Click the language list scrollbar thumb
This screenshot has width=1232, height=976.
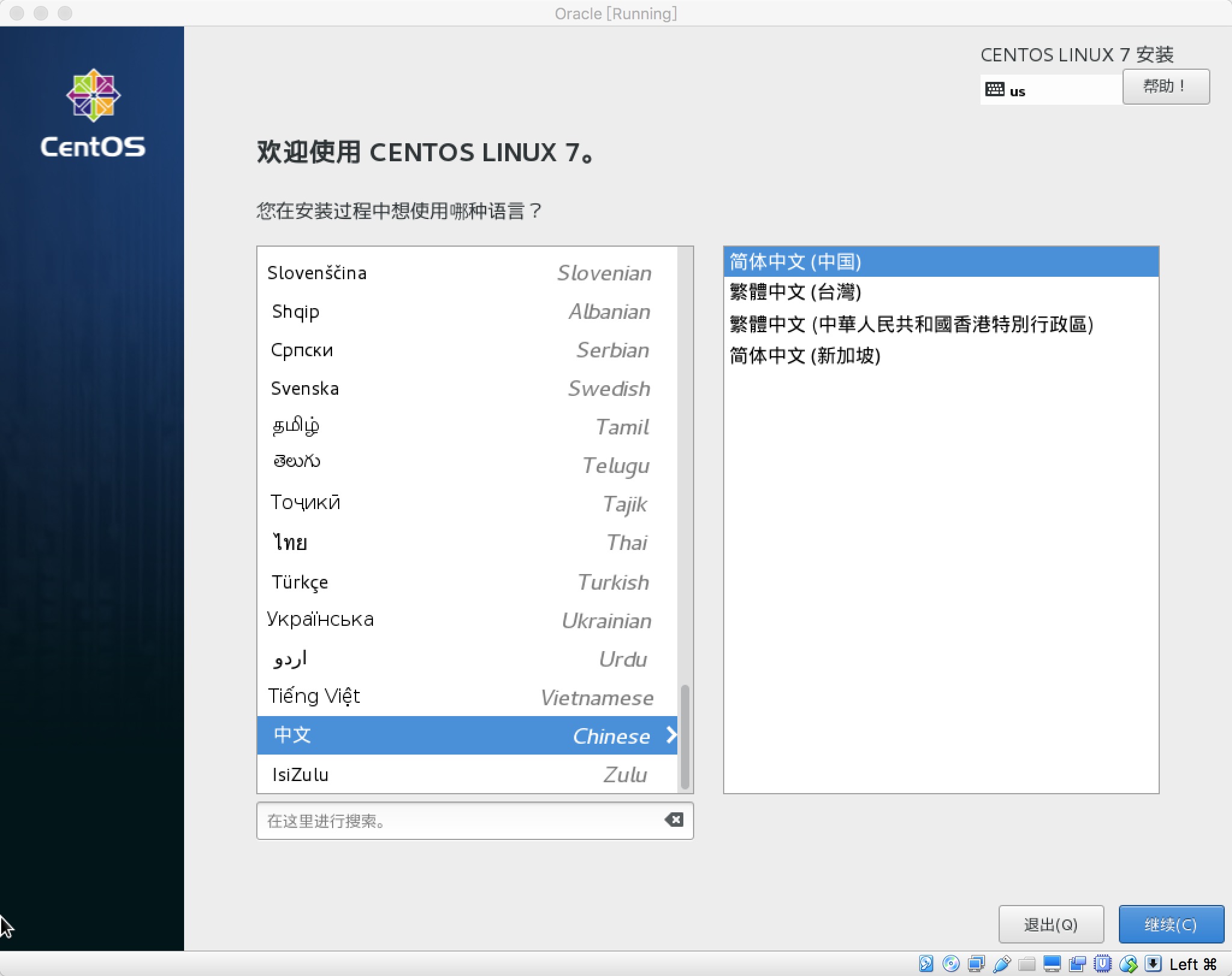tap(685, 737)
